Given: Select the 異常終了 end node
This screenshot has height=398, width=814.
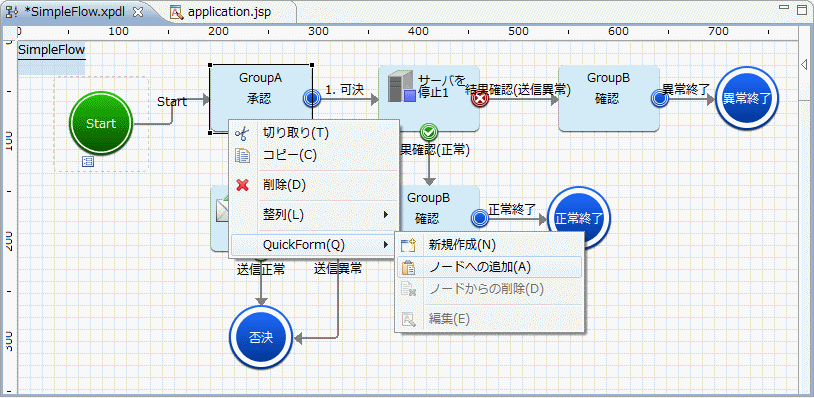Looking at the screenshot, I should click(747, 99).
